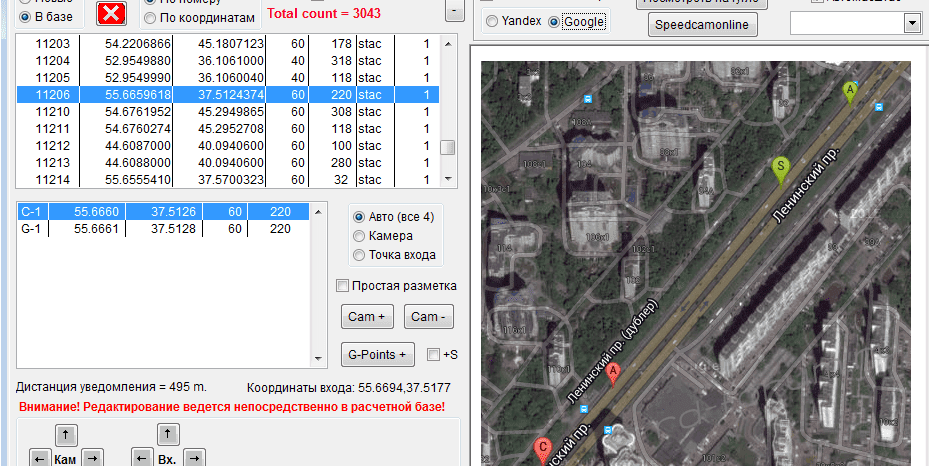
Task: Tick the +S checkbox
Action: 432,354
